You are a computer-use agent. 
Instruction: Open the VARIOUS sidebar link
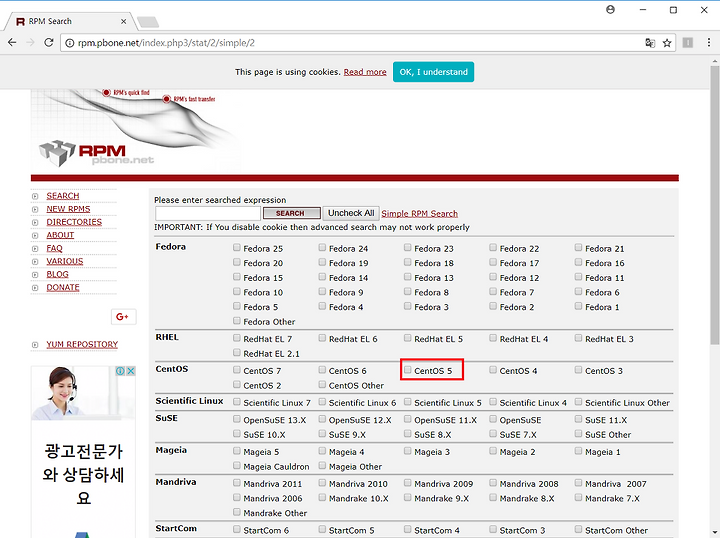coord(65,261)
